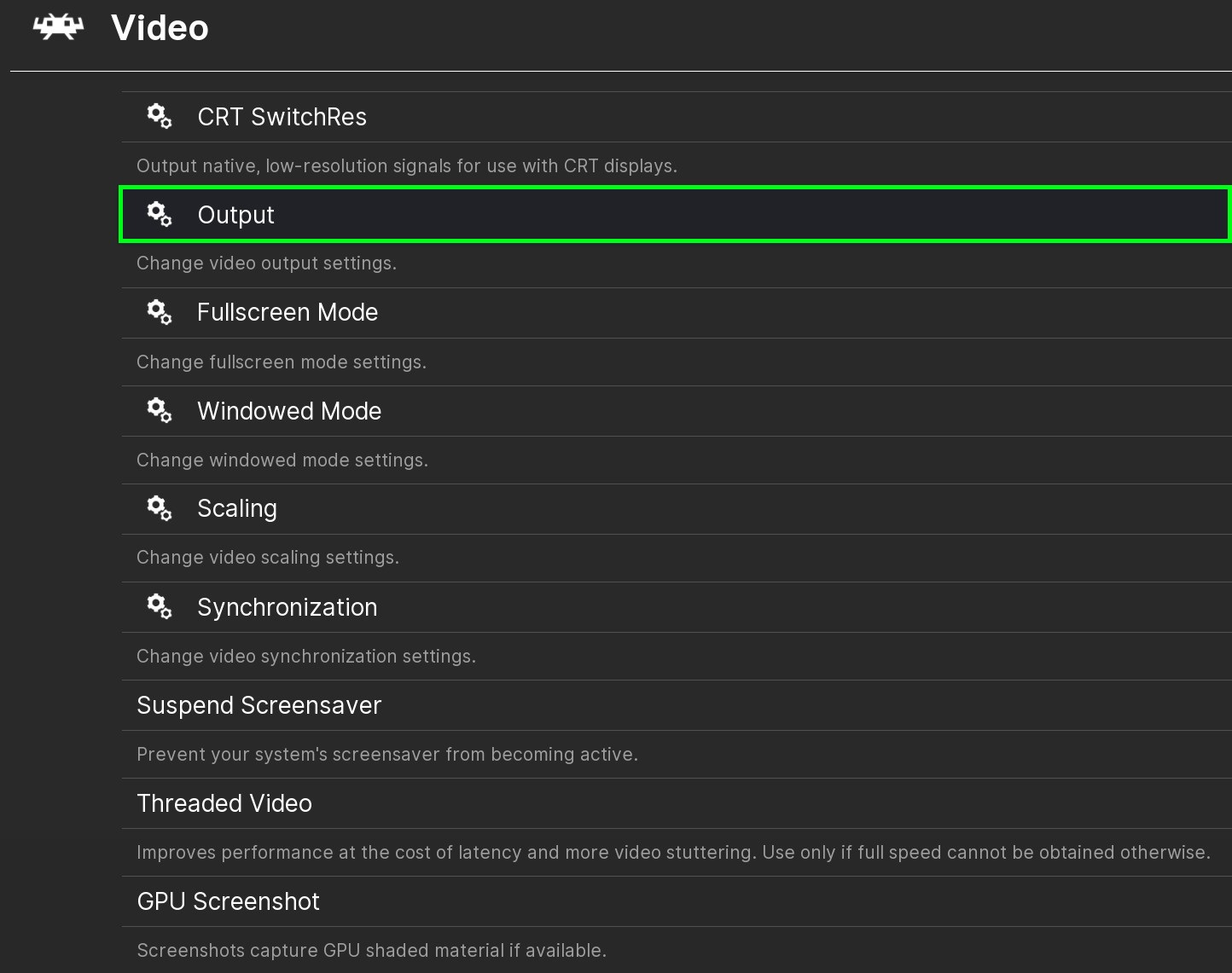The height and width of the screenshot is (973, 1232).
Task: Click "Change video output settings." description
Action: pyautogui.click(x=266, y=264)
